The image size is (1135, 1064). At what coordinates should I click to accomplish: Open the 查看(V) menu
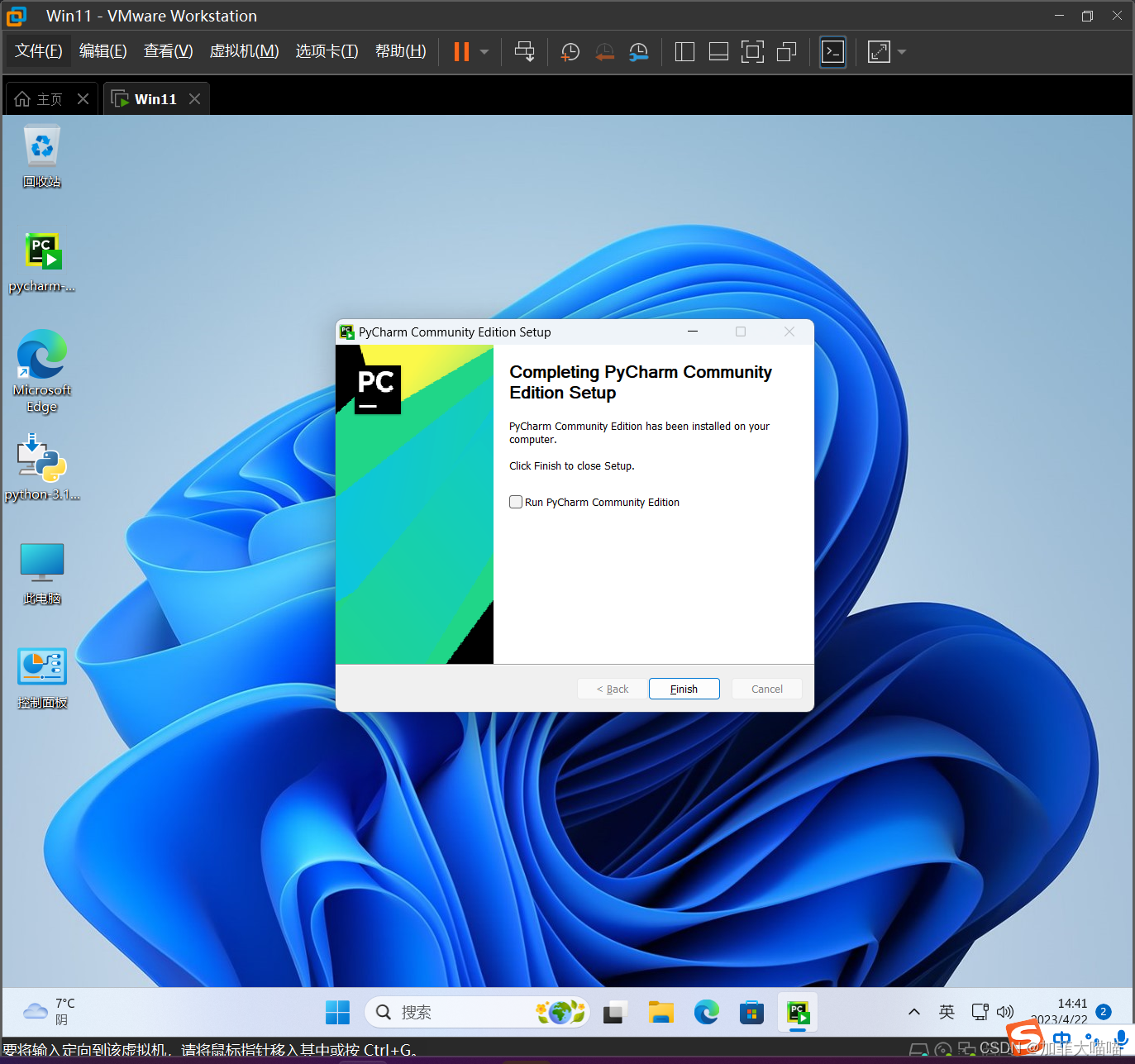coord(168,51)
